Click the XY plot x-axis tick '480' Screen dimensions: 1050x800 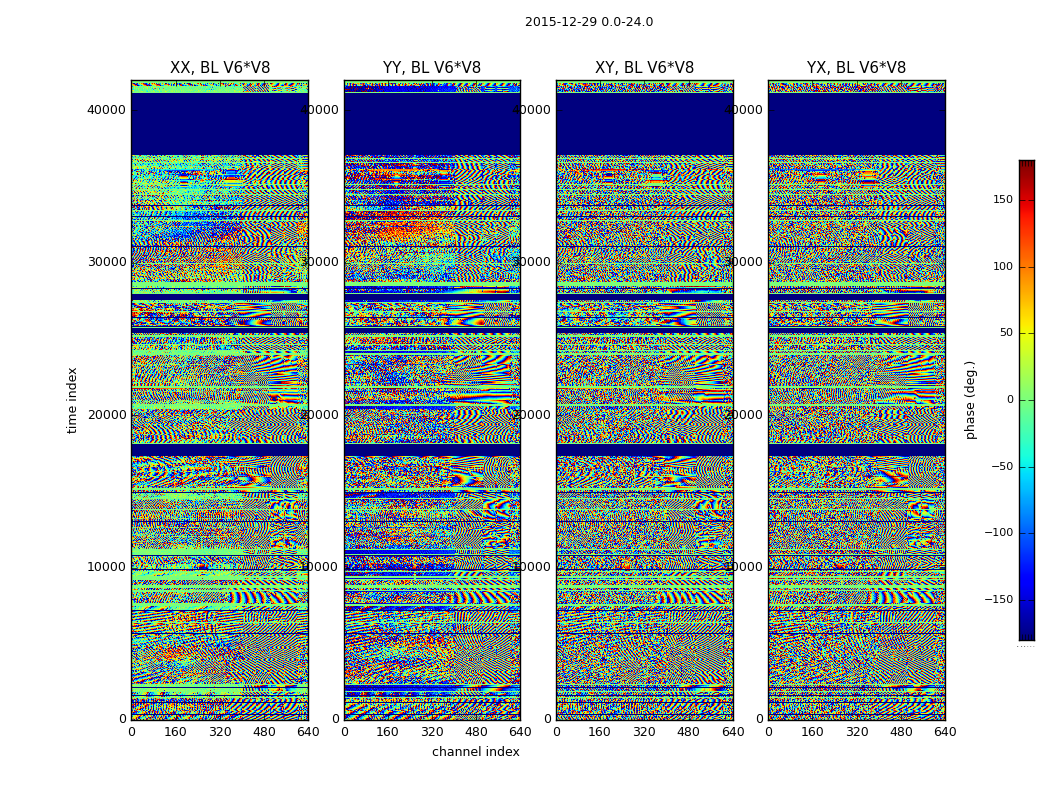pyautogui.click(x=688, y=732)
